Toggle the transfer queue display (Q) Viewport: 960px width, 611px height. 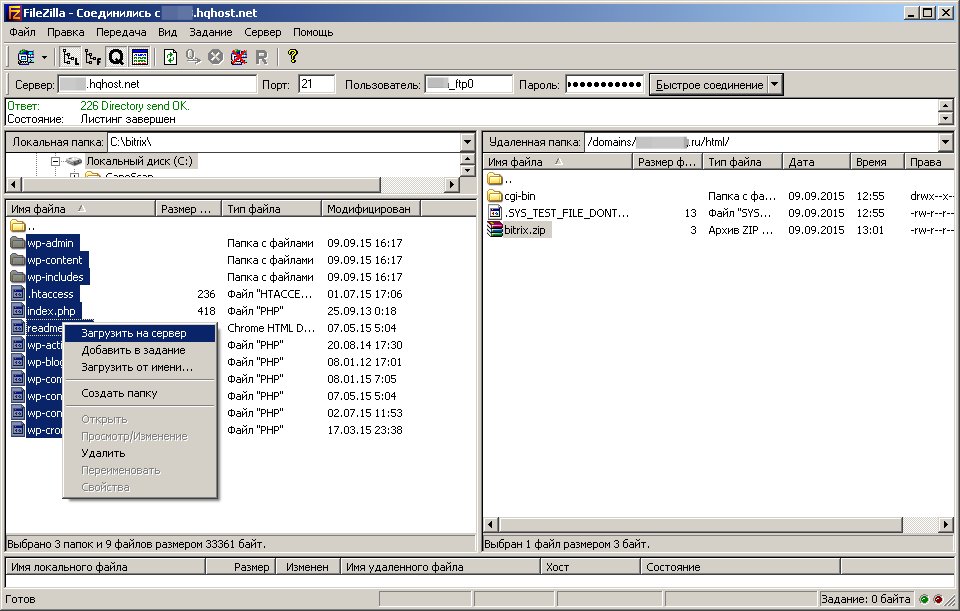pos(116,57)
